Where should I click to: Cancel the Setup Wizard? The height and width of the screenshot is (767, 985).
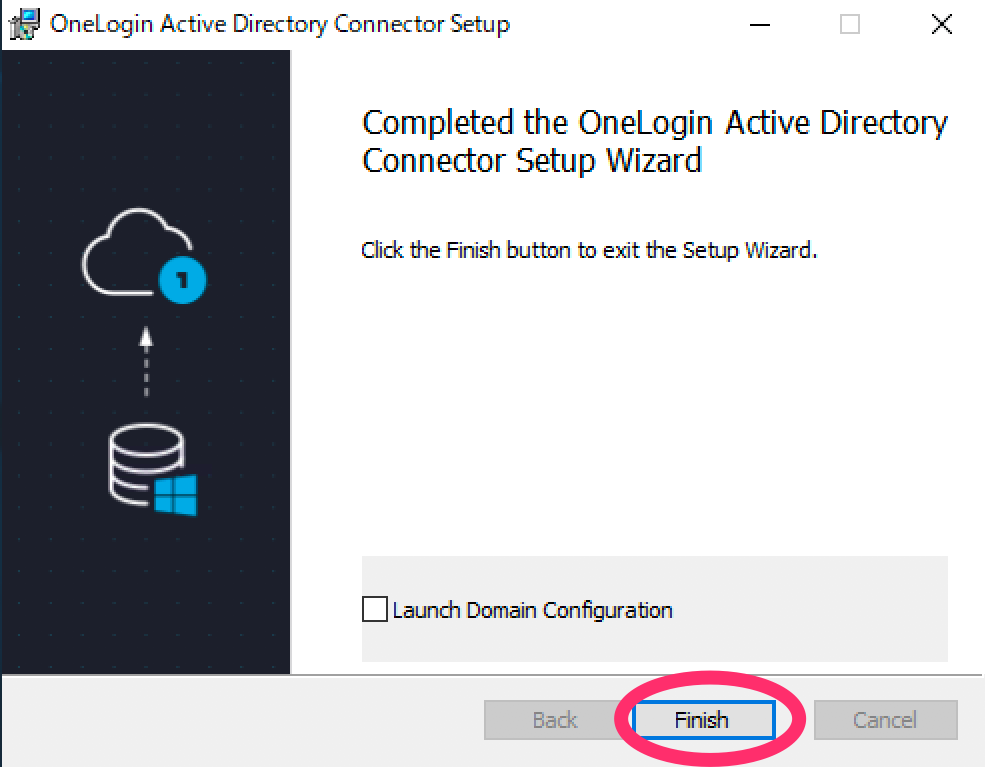[x=885, y=719]
